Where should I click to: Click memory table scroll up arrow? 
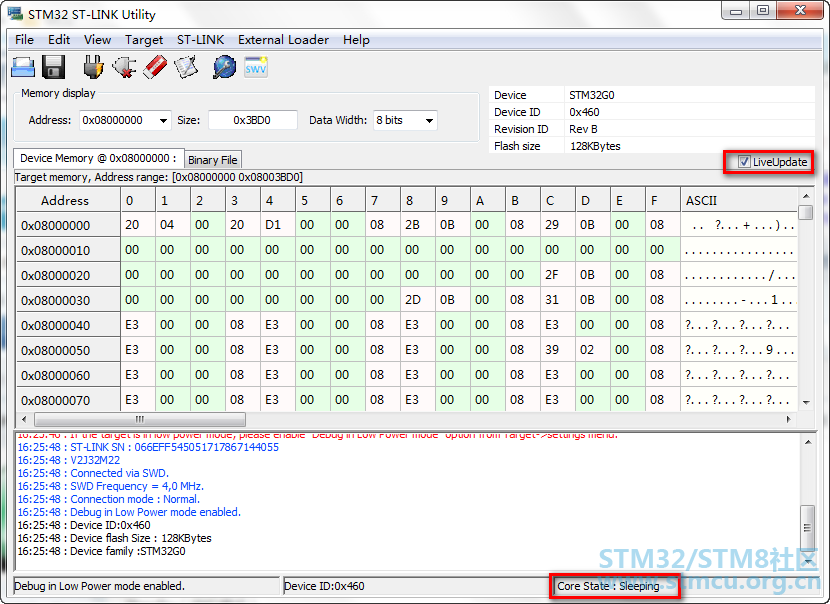coord(806,196)
